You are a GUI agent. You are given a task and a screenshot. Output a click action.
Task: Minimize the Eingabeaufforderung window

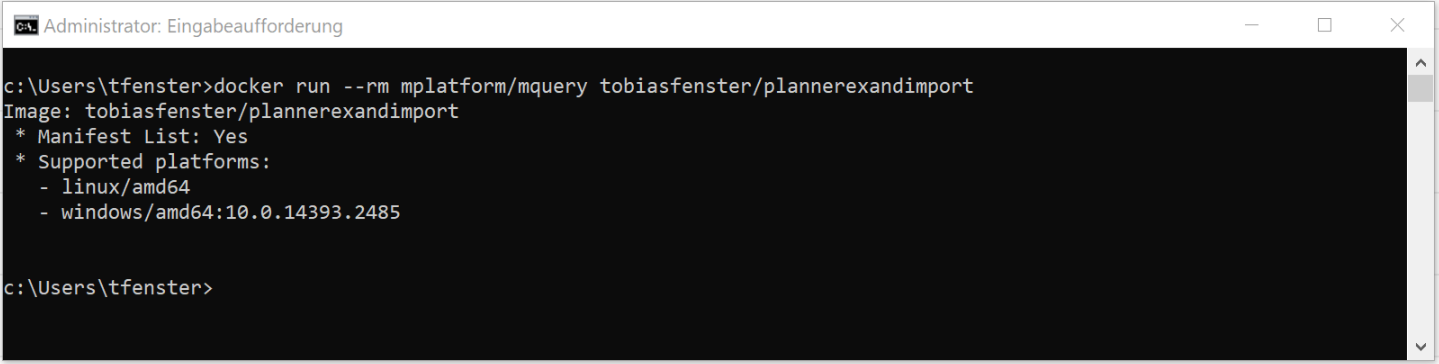tap(1252, 26)
